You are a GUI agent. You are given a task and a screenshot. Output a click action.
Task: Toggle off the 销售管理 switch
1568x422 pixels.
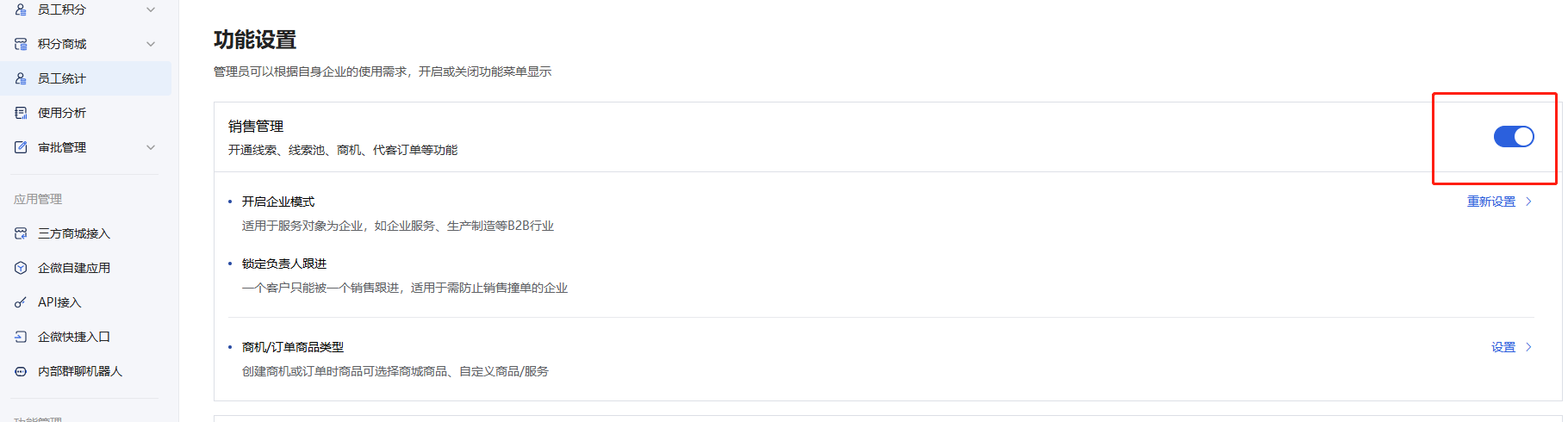coord(1514,136)
